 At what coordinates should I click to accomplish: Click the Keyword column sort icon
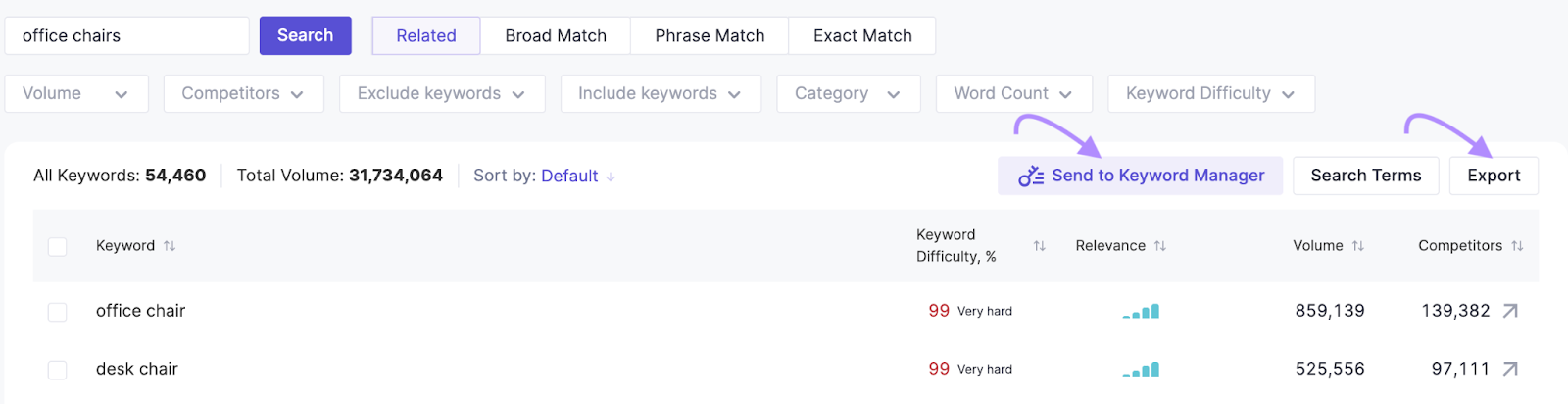click(170, 246)
